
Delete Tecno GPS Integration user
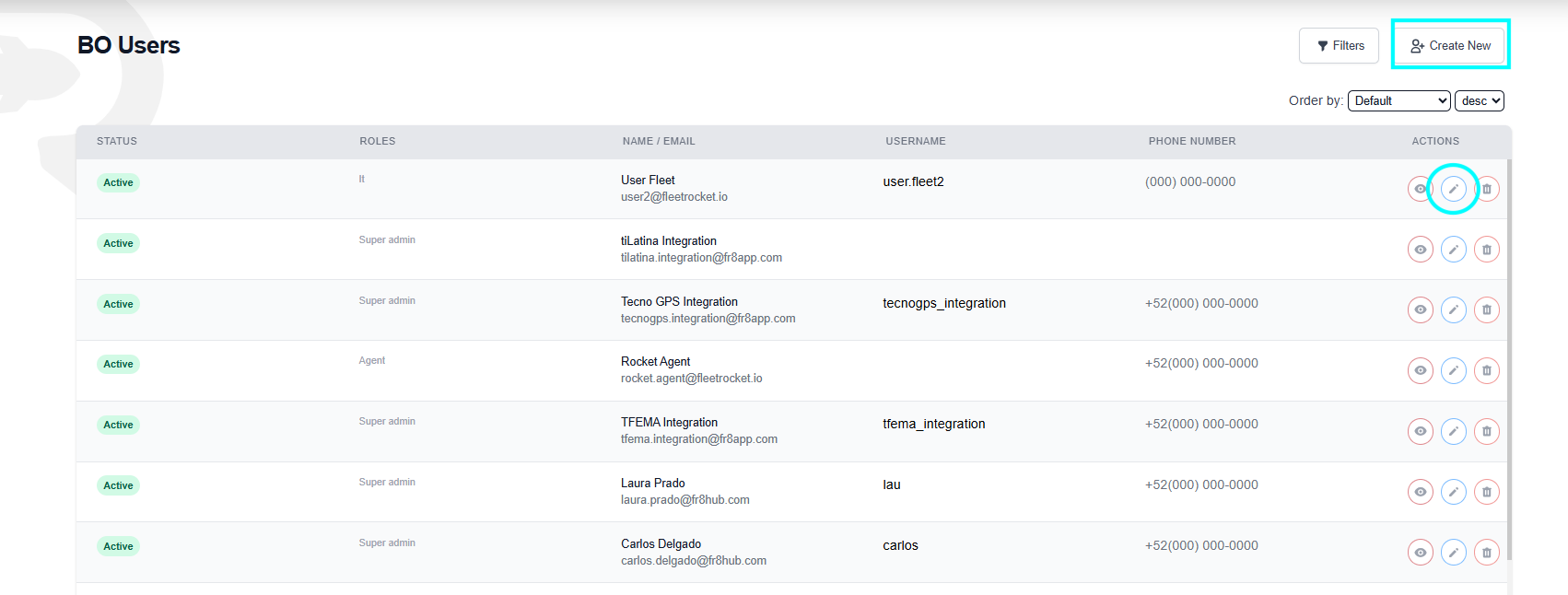pyautogui.click(x=1487, y=309)
